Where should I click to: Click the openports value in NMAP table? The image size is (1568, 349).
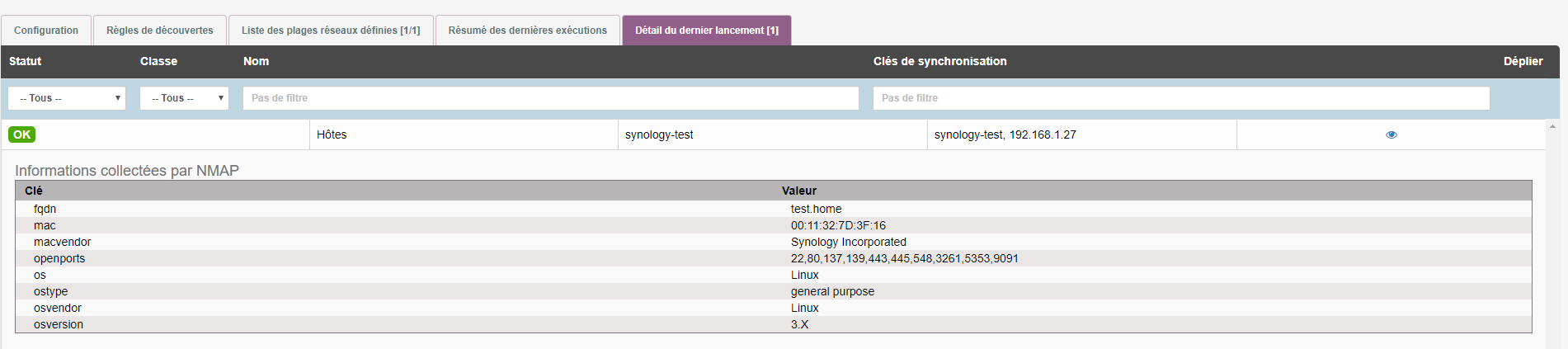(904, 258)
